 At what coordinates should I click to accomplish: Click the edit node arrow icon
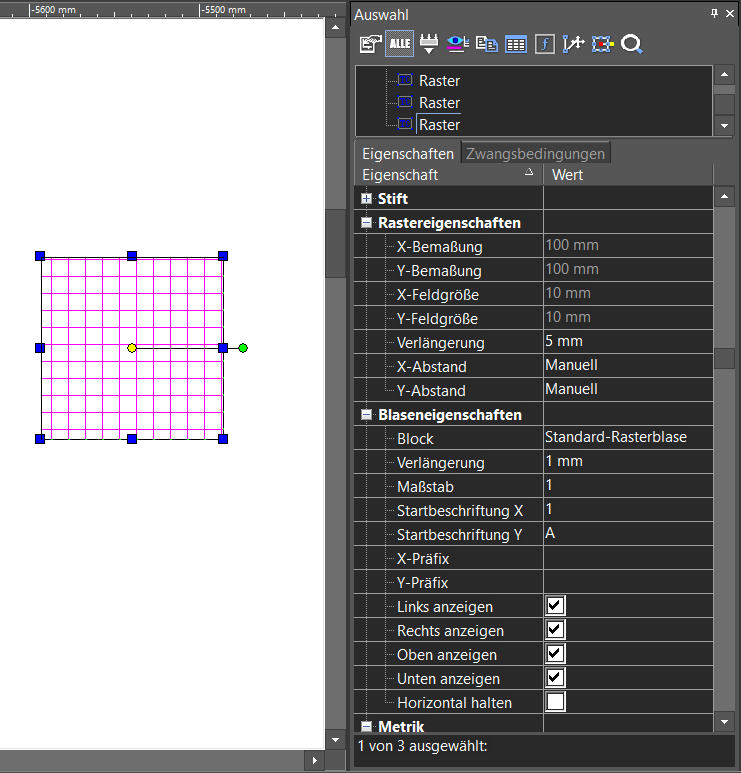tap(573, 44)
